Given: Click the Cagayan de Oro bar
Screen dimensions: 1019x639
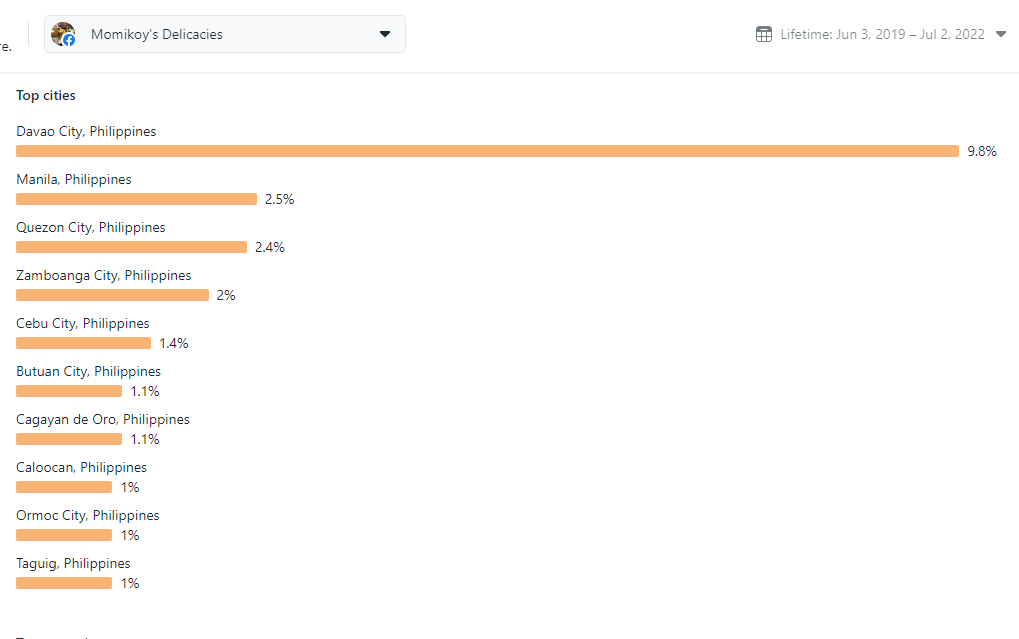Looking at the screenshot, I should click(69, 439).
